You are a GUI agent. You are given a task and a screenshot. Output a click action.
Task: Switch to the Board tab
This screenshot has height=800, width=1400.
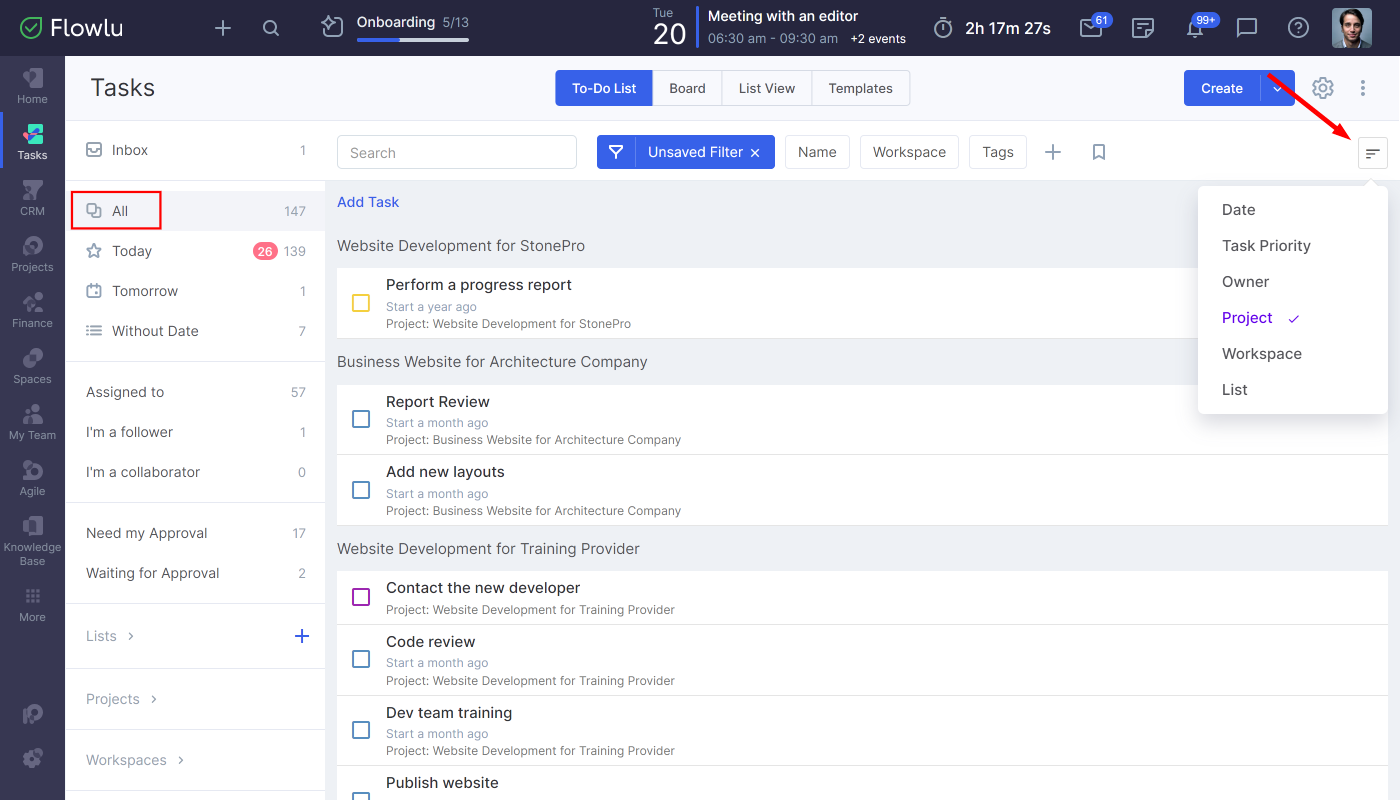click(x=687, y=88)
